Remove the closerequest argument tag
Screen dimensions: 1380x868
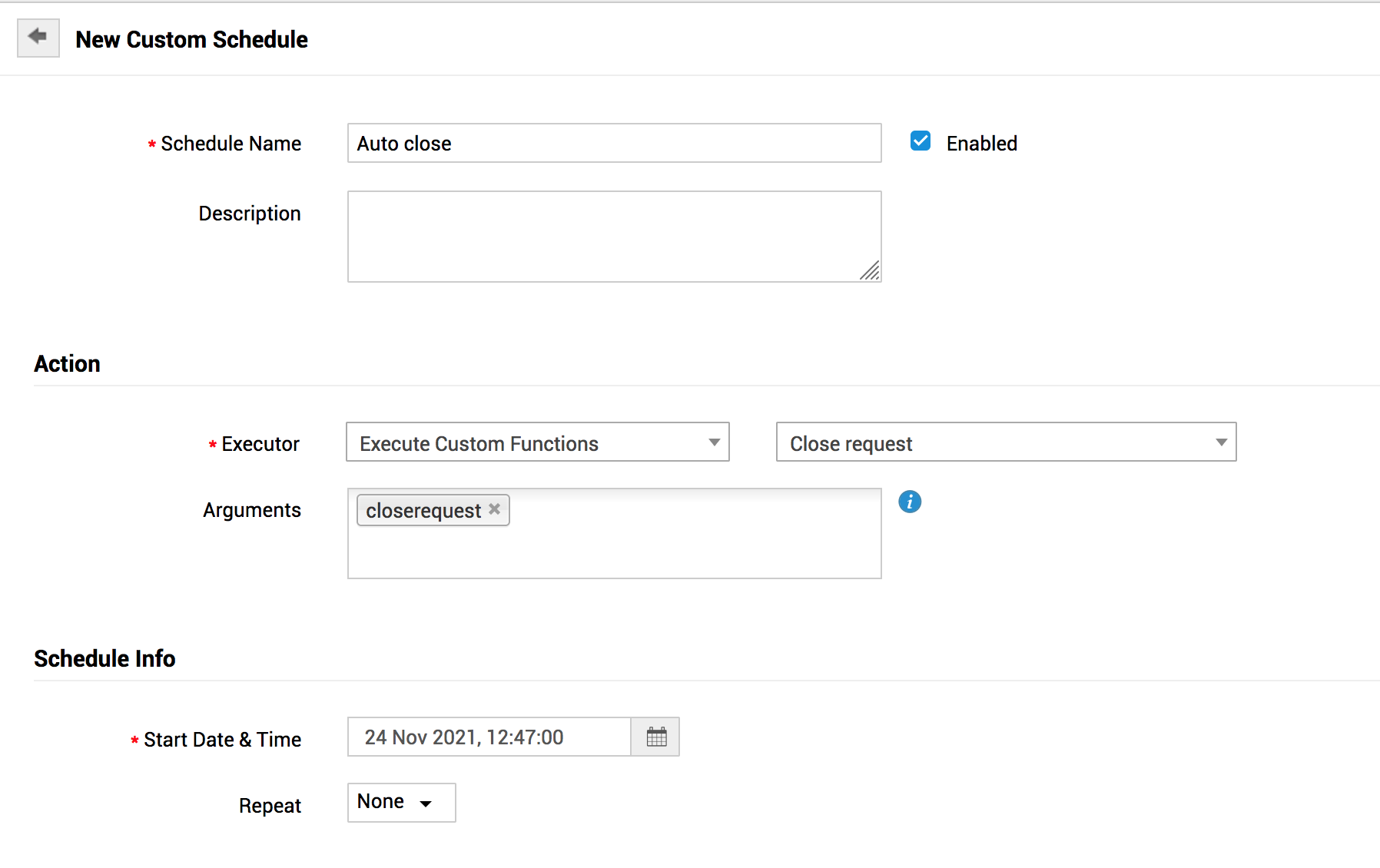[495, 509]
